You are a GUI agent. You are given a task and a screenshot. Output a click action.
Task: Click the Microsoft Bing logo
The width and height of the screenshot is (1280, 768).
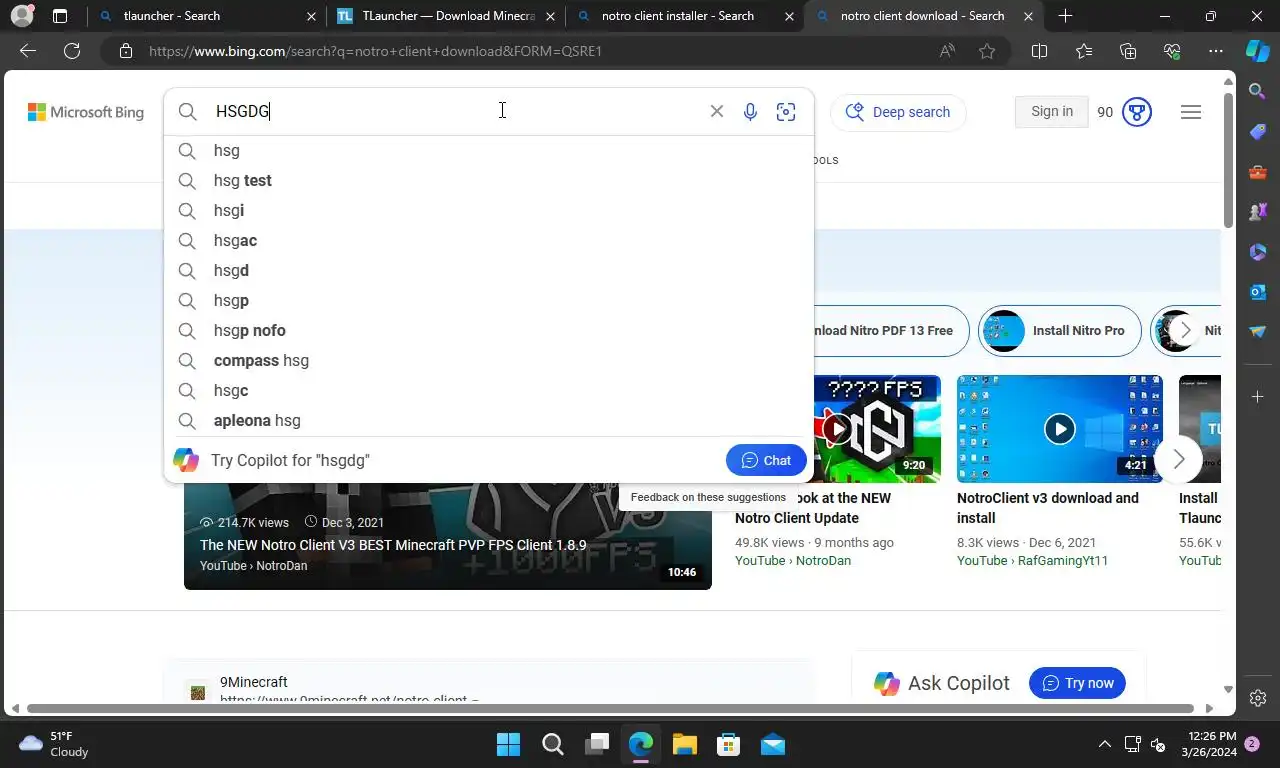coord(86,112)
